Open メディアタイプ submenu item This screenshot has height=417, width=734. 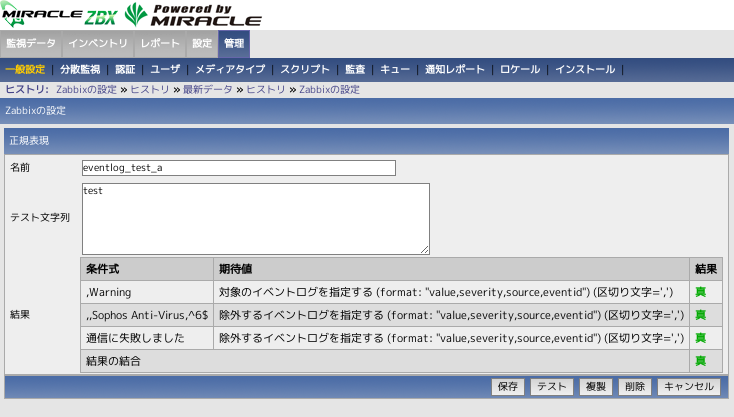click(230, 70)
